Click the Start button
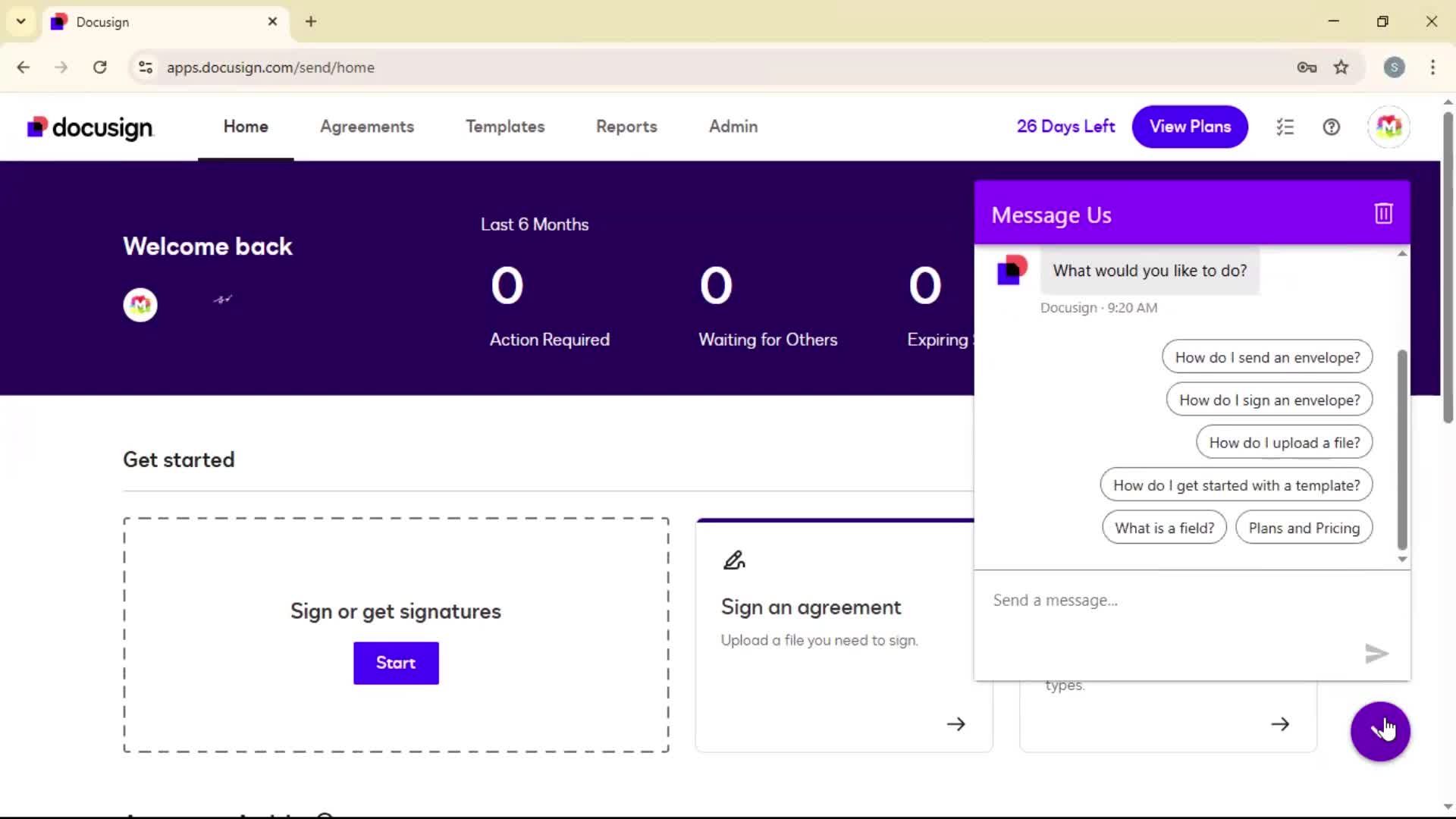Screen dimensions: 1456x819 pyautogui.click(x=396, y=663)
